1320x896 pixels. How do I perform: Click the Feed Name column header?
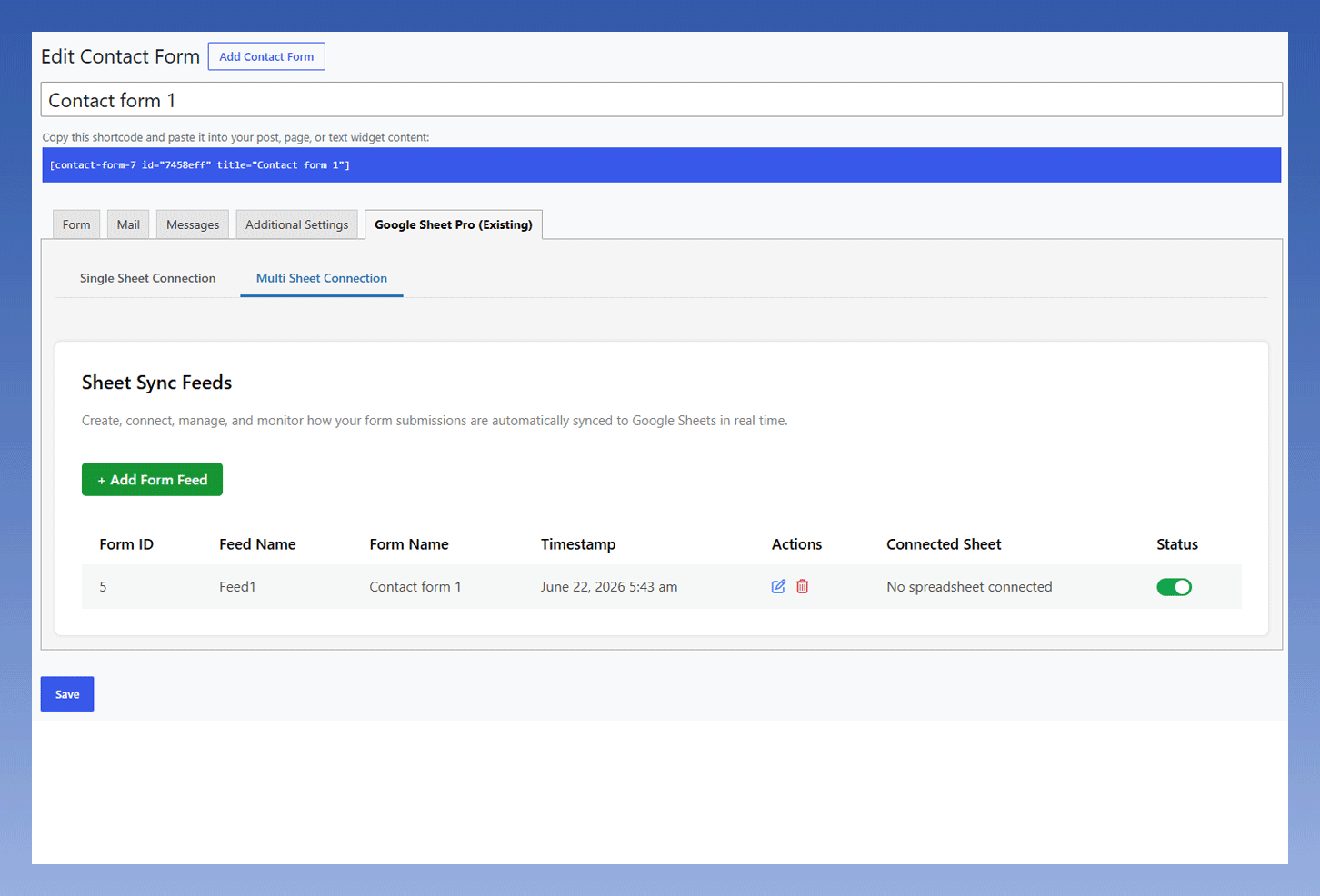tap(257, 544)
